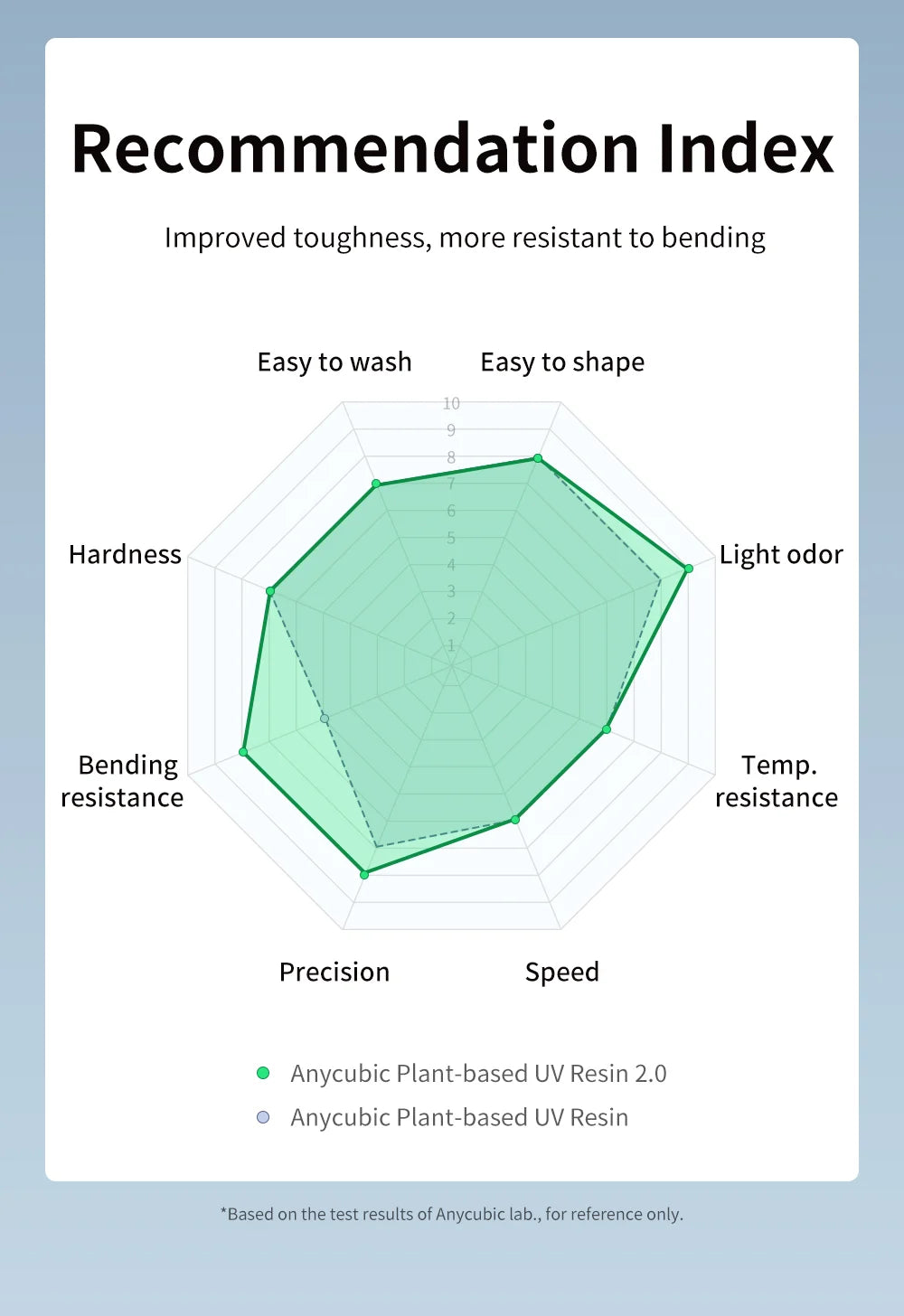Click the green Temp. resistance data point
904x1316 pixels.
pos(607,729)
